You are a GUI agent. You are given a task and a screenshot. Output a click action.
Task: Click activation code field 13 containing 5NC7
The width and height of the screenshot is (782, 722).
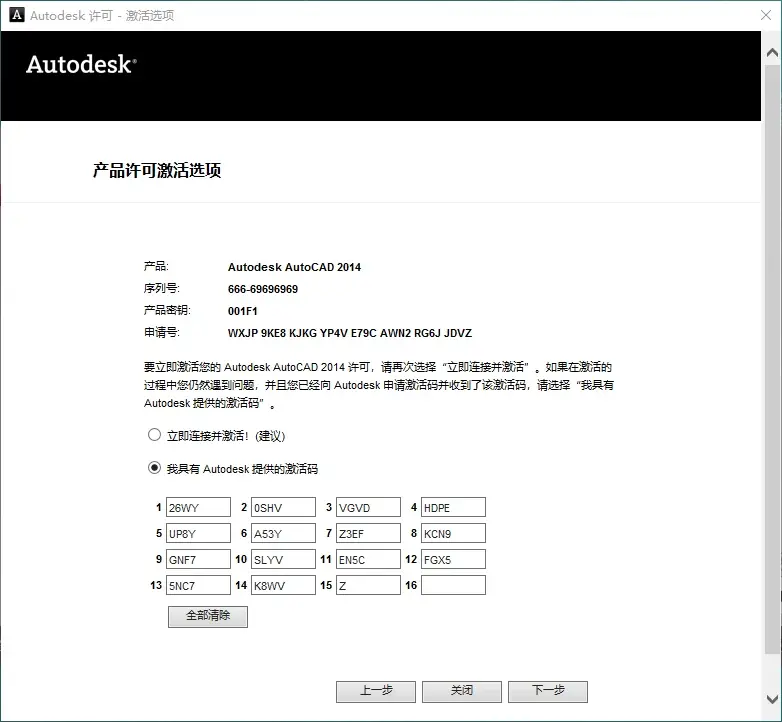[198, 585]
